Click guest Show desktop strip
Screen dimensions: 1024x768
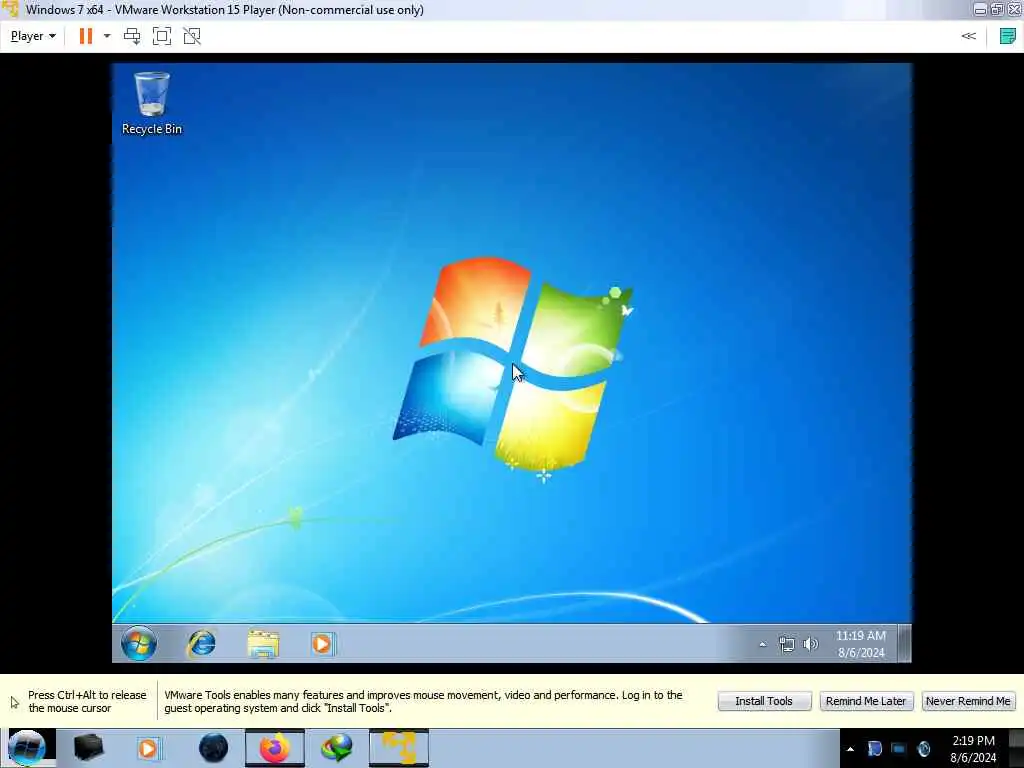[904, 643]
